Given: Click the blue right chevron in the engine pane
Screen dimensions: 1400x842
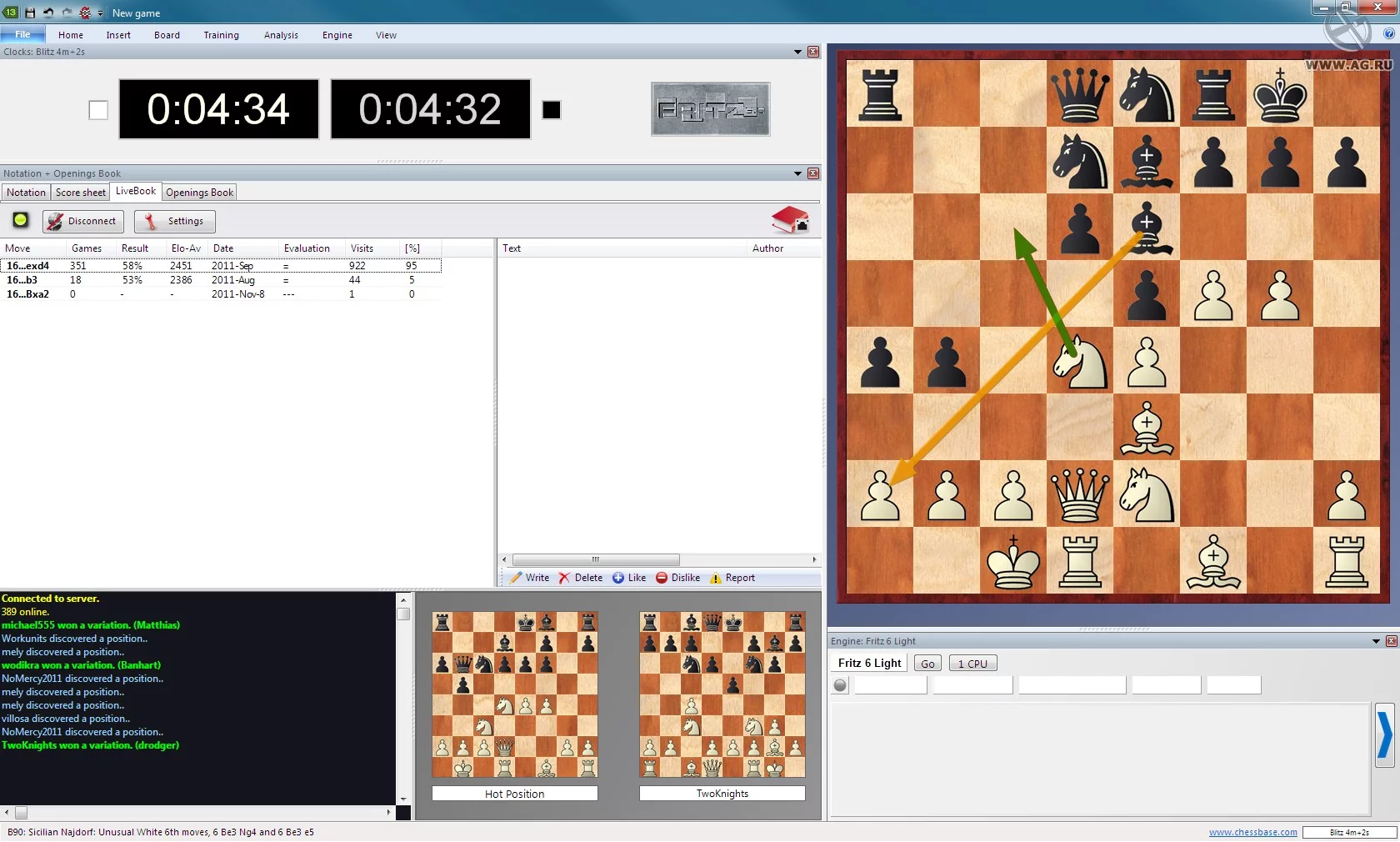Looking at the screenshot, I should [x=1385, y=735].
